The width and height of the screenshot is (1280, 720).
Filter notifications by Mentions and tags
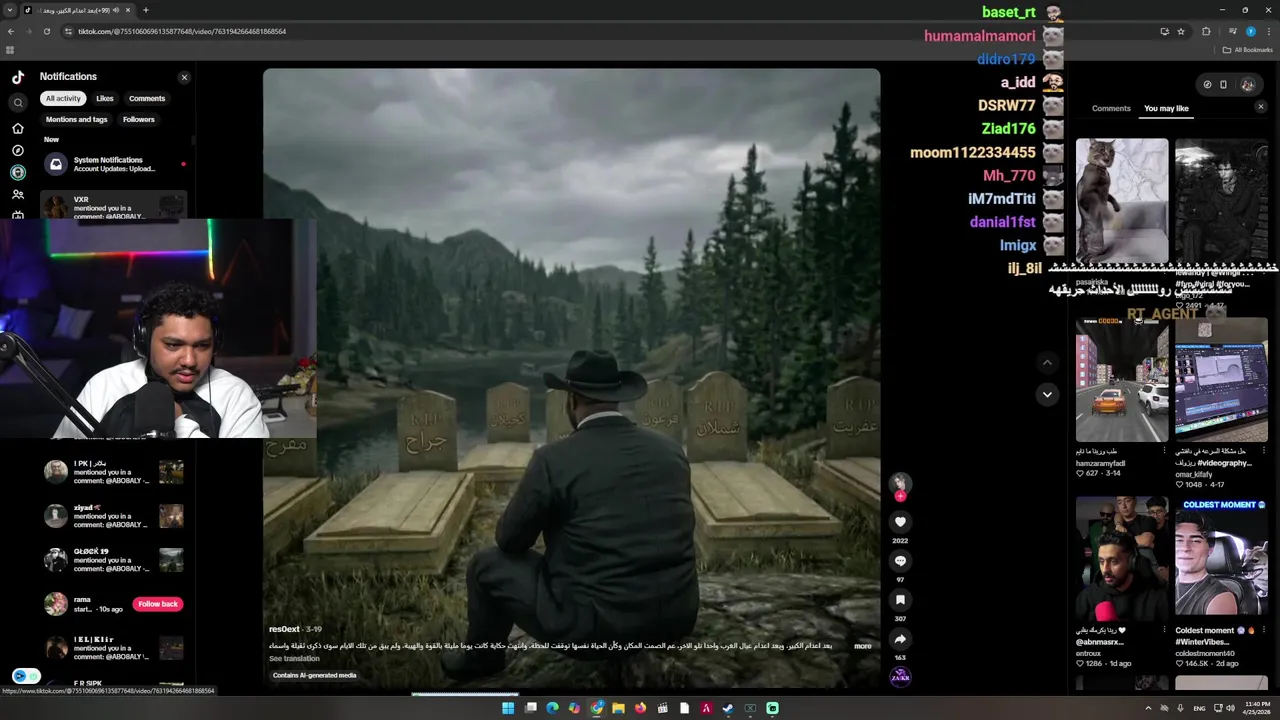(77, 119)
